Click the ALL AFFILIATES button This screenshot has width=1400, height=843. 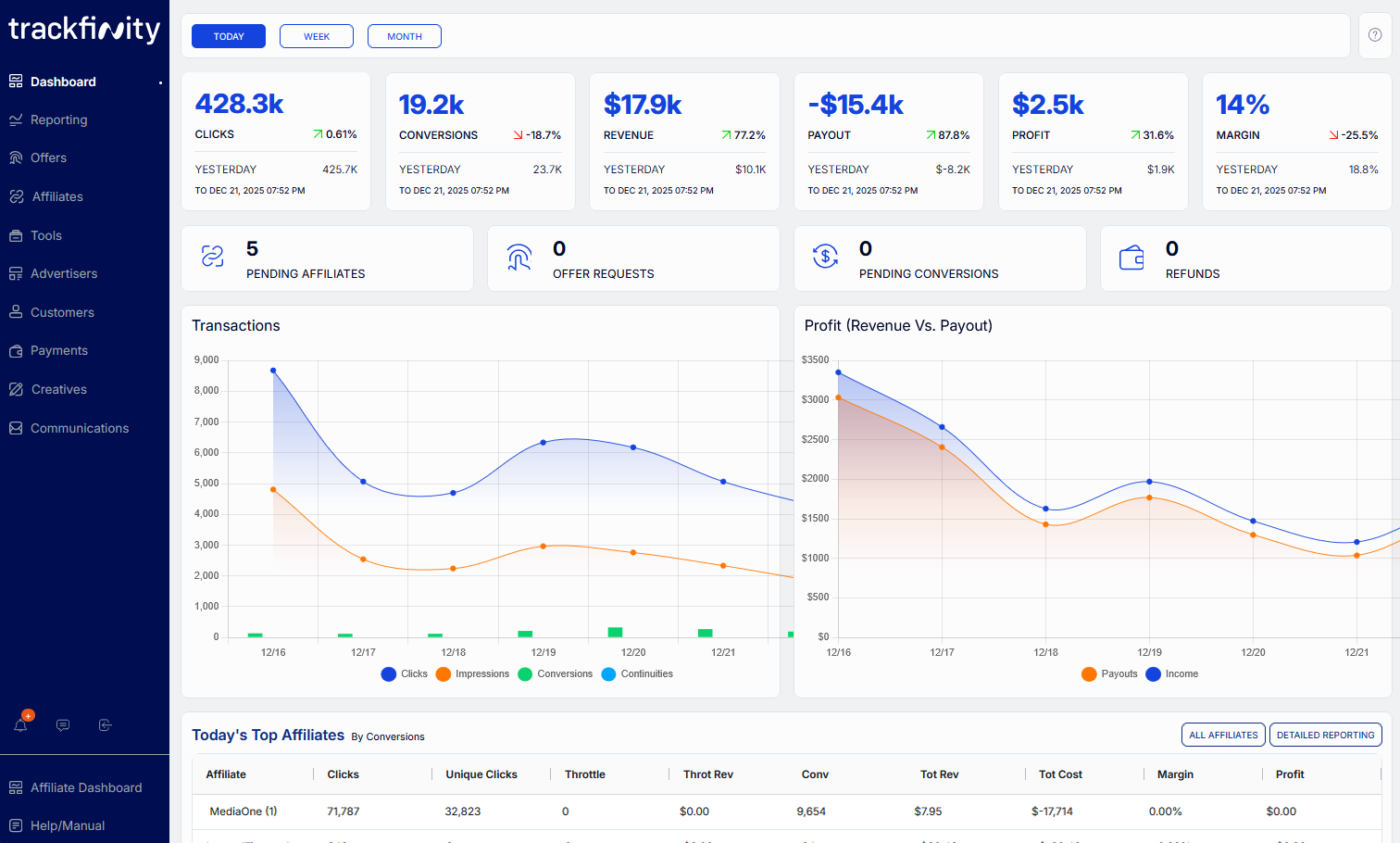click(1223, 735)
